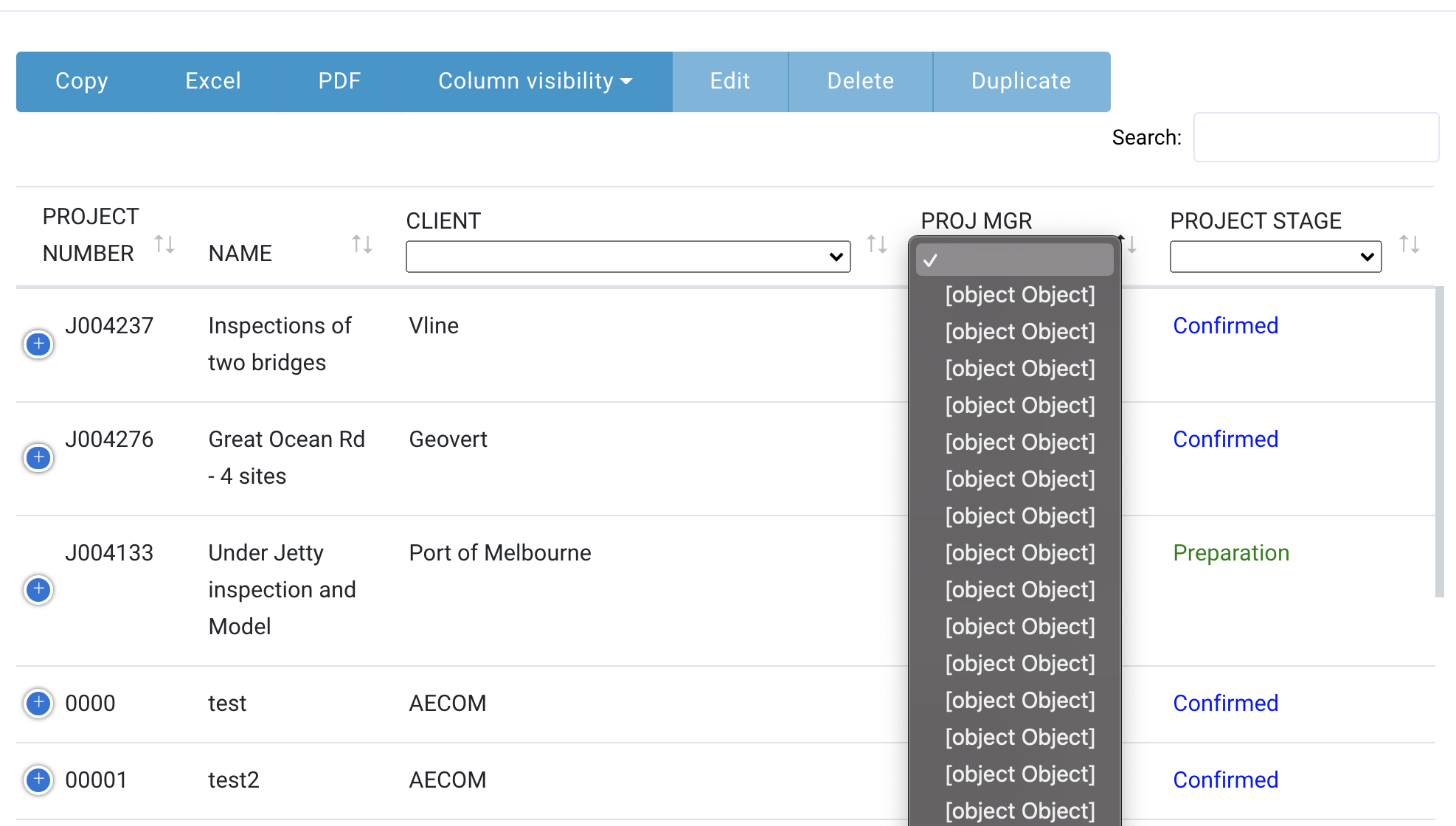Click the PDF export button

pos(338,81)
